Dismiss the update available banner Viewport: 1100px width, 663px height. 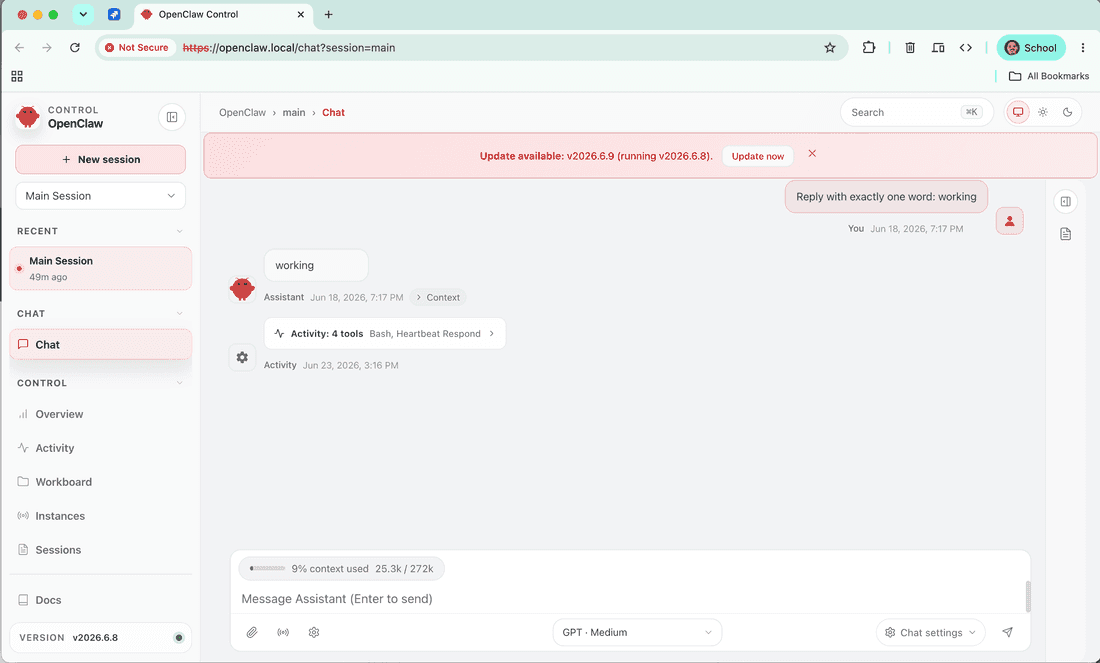tap(812, 154)
